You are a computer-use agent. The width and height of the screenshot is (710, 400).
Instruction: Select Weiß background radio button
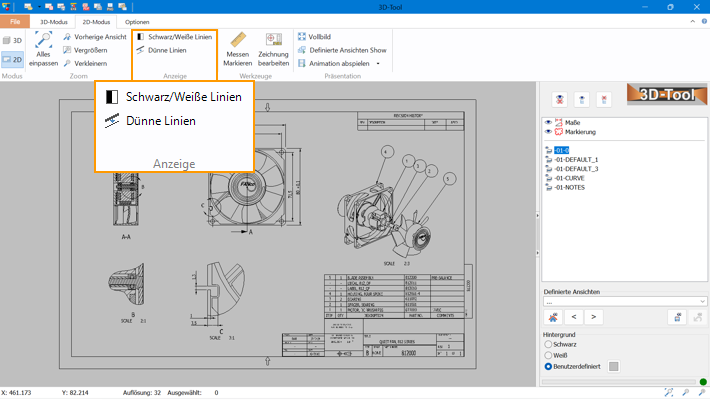tap(547, 355)
